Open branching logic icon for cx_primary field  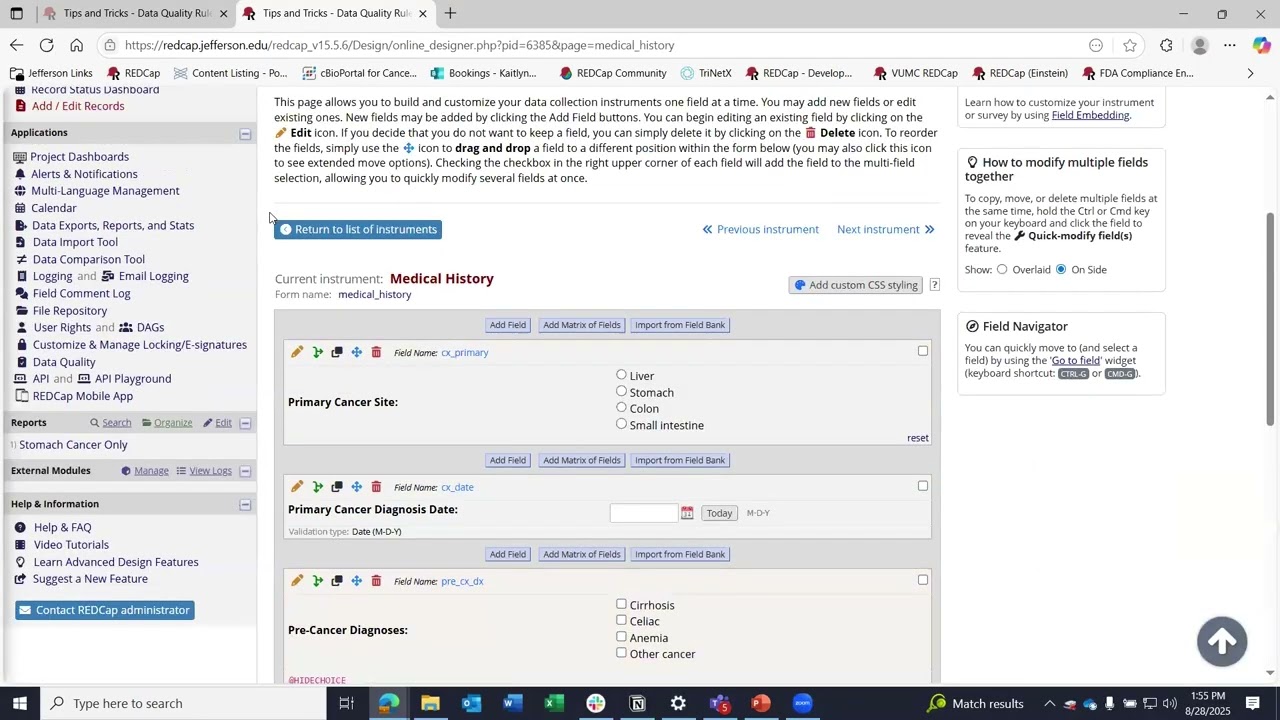click(317, 352)
